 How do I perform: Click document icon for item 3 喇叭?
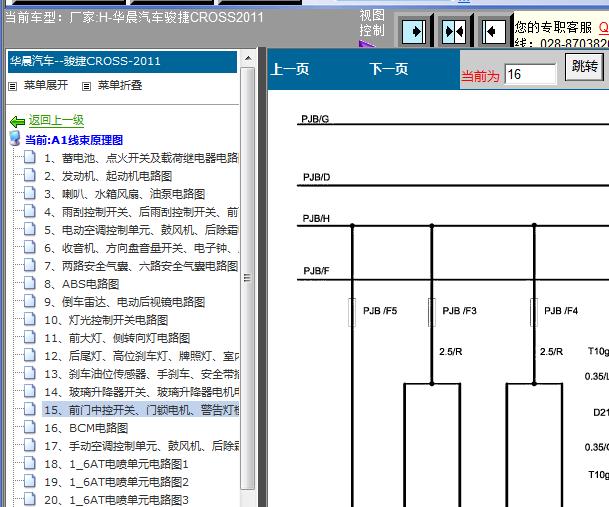(30, 193)
